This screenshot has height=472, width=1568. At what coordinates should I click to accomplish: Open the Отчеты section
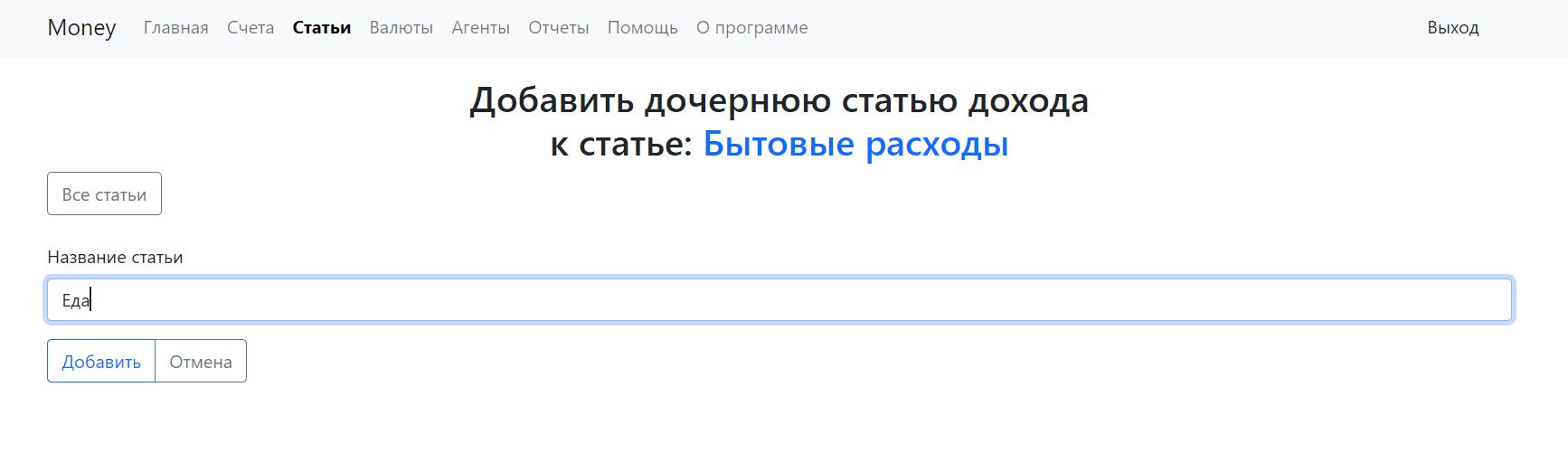point(558,28)
